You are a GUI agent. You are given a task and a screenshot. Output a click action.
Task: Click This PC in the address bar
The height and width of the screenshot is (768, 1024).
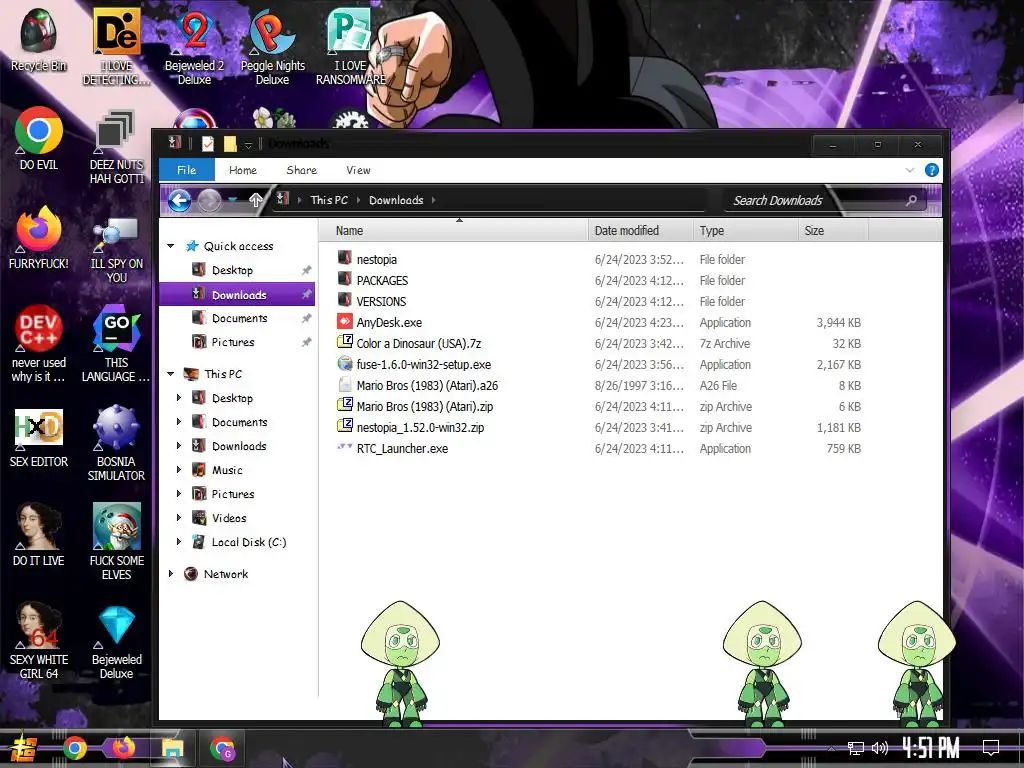click(x=329, y=200)
